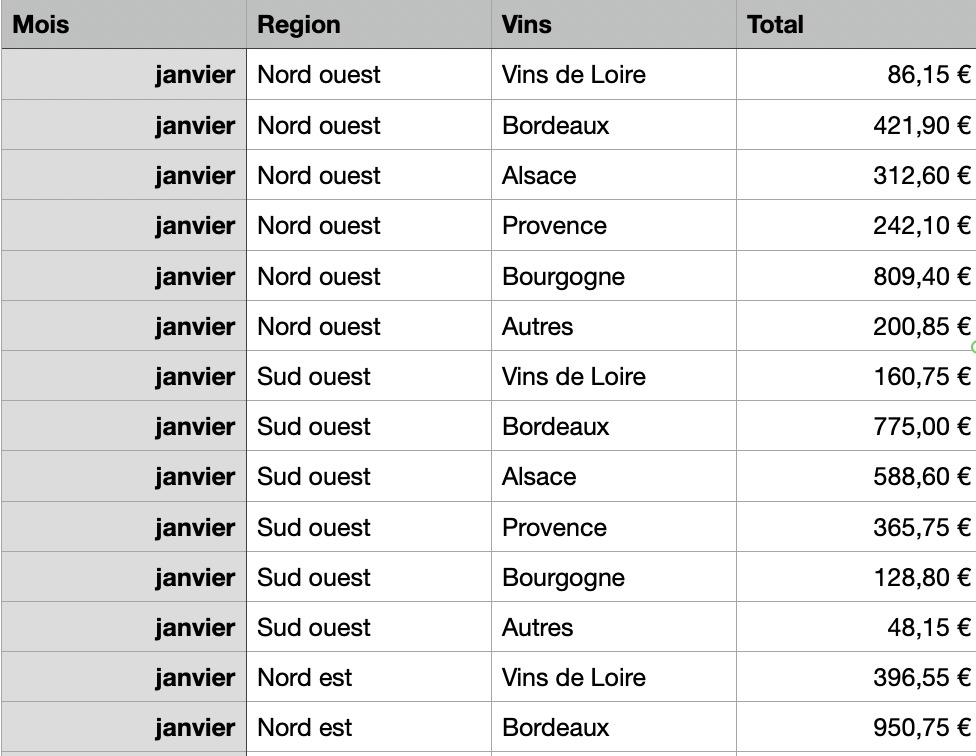Screen dimensions: 976x756
Task: Select the Total column header
Action: [775, 25]
